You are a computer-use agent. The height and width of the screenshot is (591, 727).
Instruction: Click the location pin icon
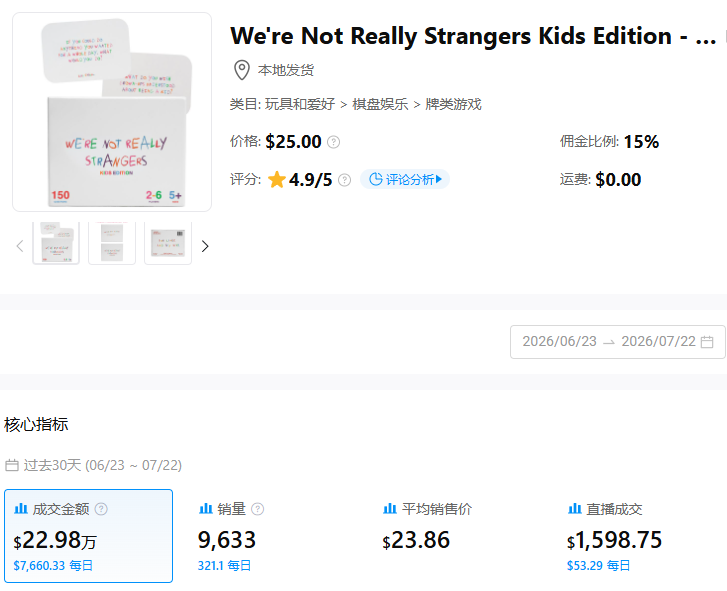(242, 70)
